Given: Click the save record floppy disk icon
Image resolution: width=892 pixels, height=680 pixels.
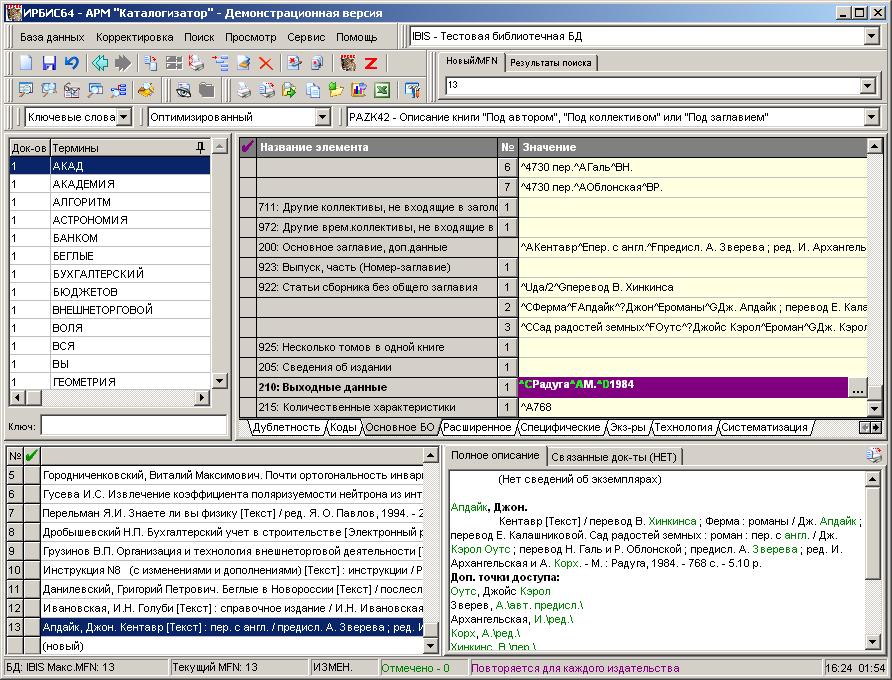Looking at the screenshot, I should tap(49, 63).
